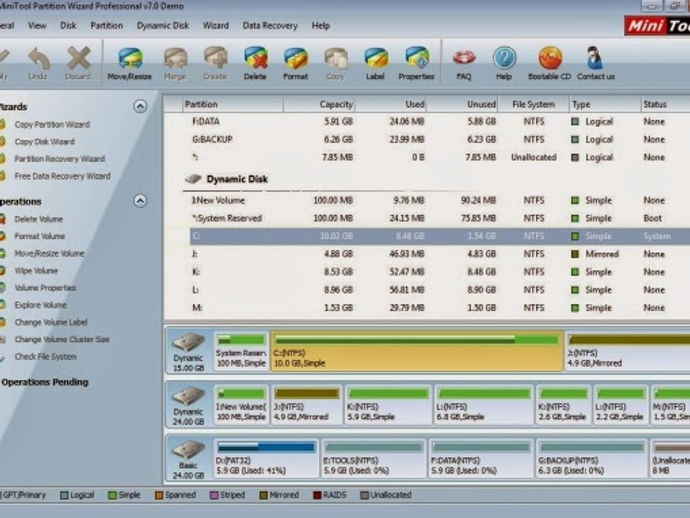Viewport: 690px width, 518px height.
Task: Click the Label toolbar icon
Action: click(x=375, y=59)
